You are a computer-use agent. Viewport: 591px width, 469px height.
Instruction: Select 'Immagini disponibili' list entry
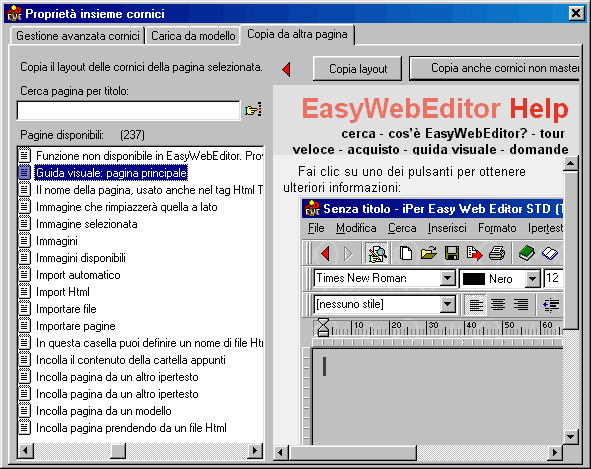coord(81,258)
